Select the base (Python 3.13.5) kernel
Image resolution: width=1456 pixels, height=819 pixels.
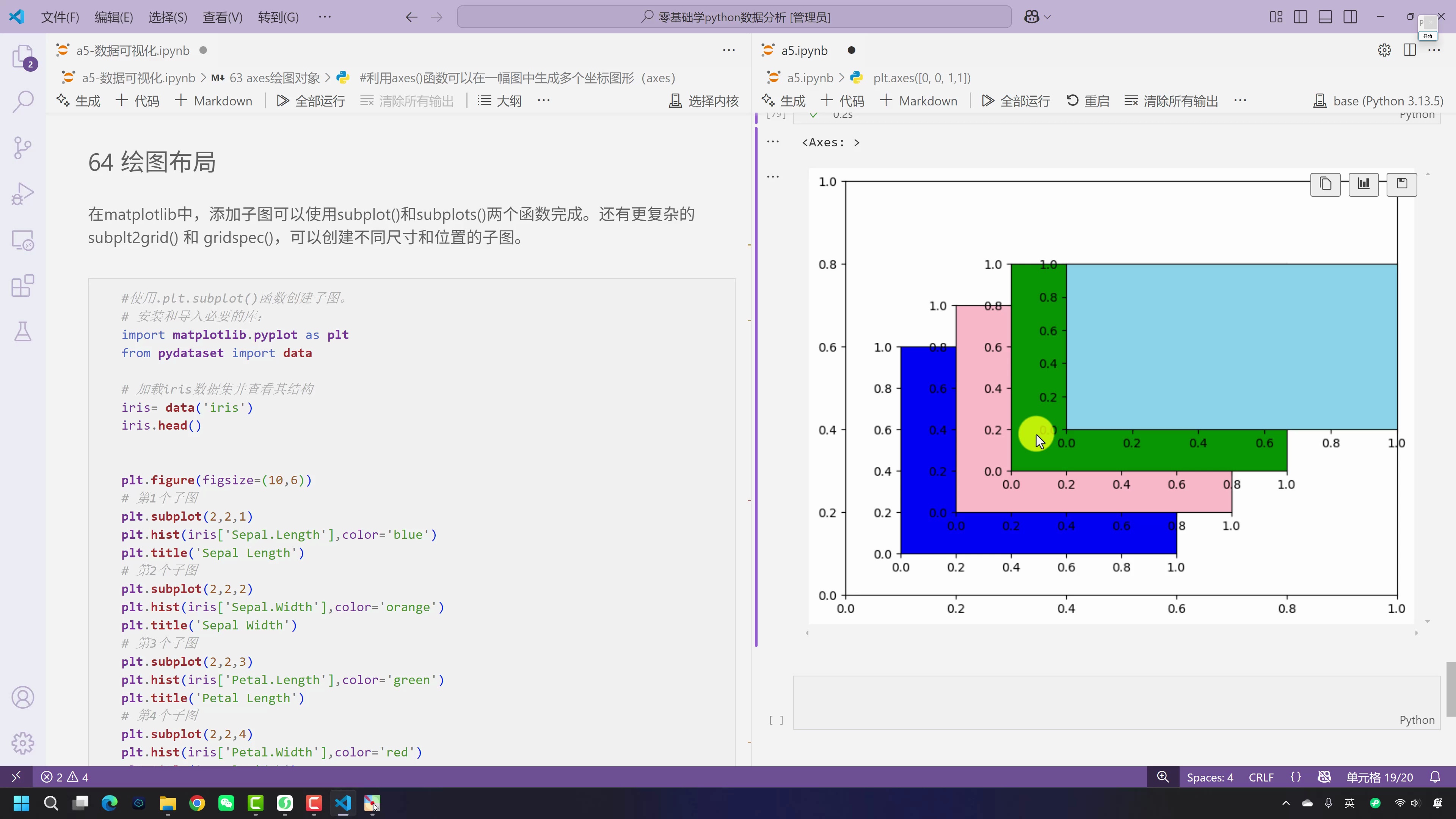[1378, 100]
